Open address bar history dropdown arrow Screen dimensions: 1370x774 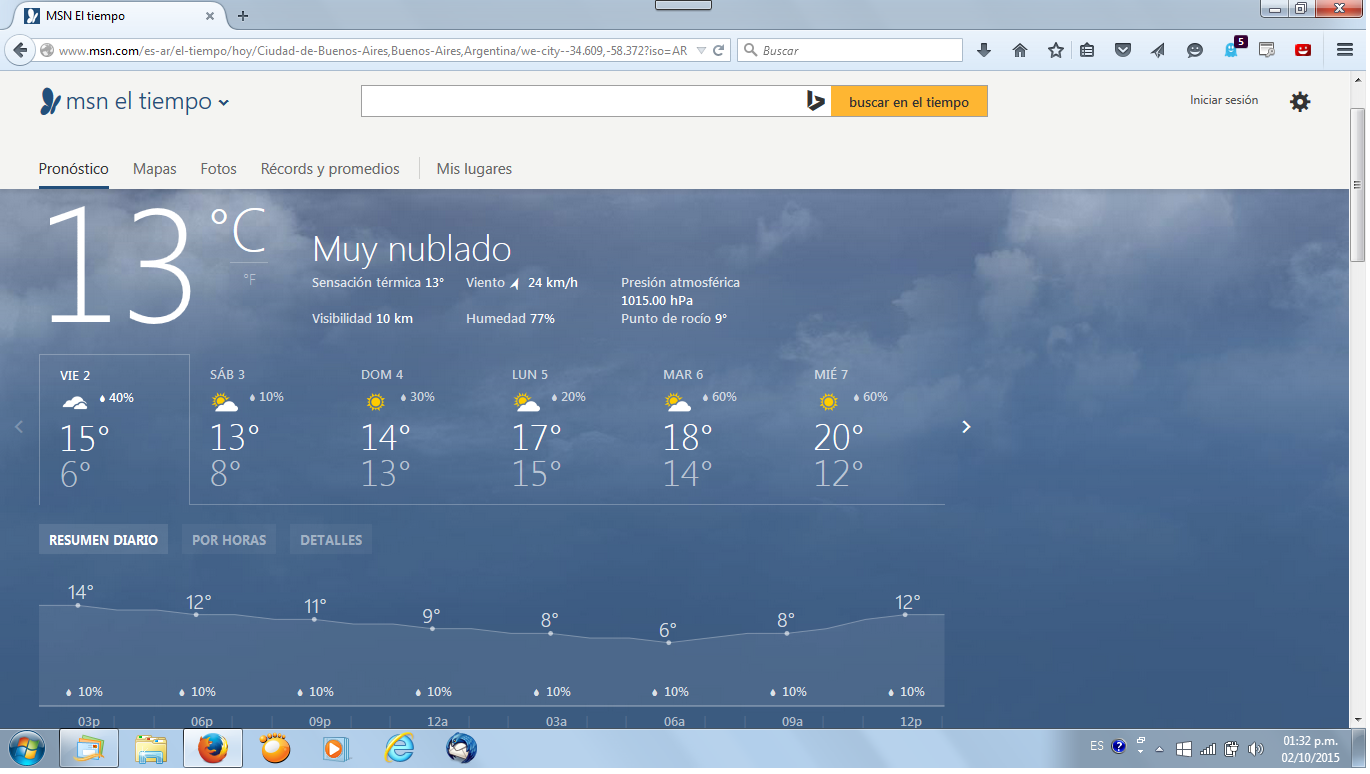(x=701, y=50)
